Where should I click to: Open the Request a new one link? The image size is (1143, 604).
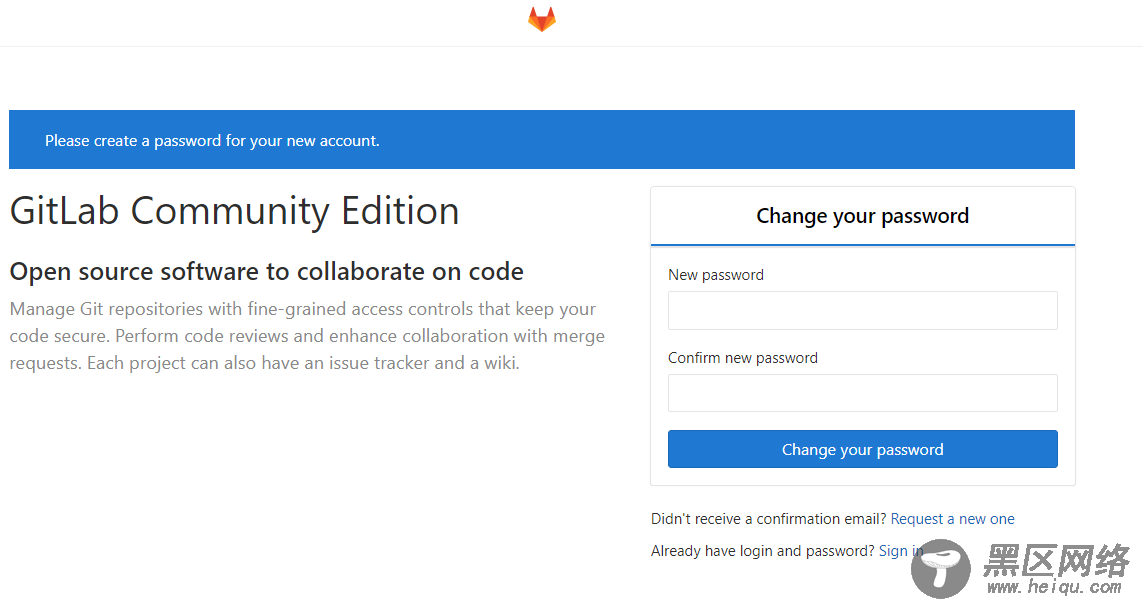pyautogui.click(x=952, y=519)
